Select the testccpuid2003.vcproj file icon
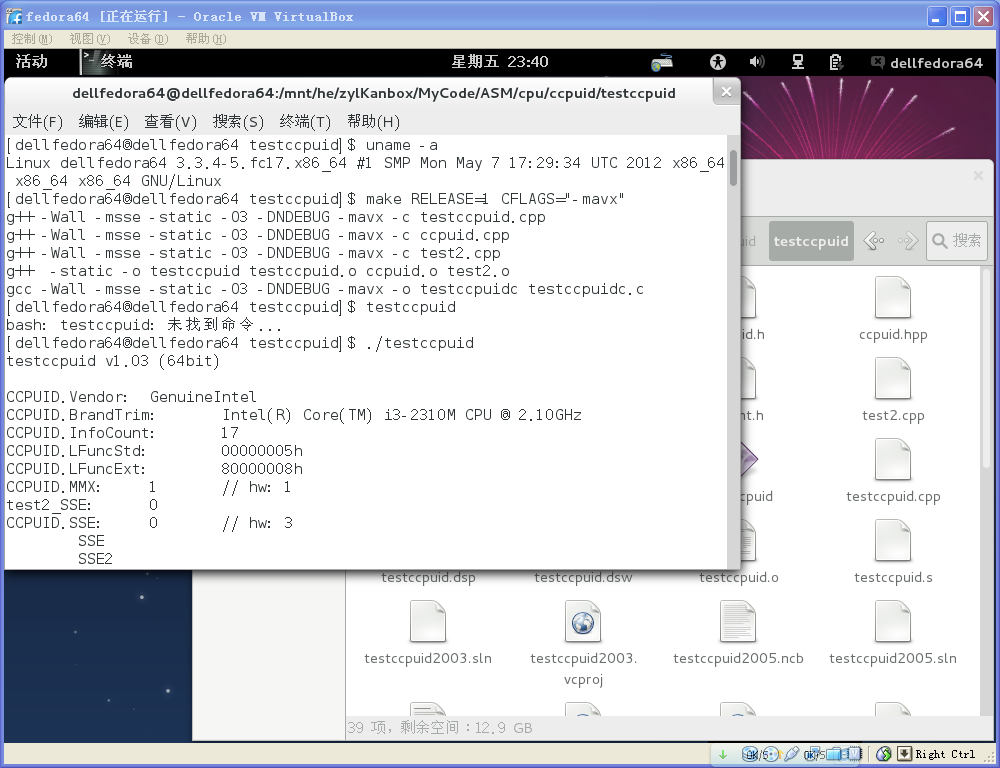1000x768 pixels. (x=583, y=621)
